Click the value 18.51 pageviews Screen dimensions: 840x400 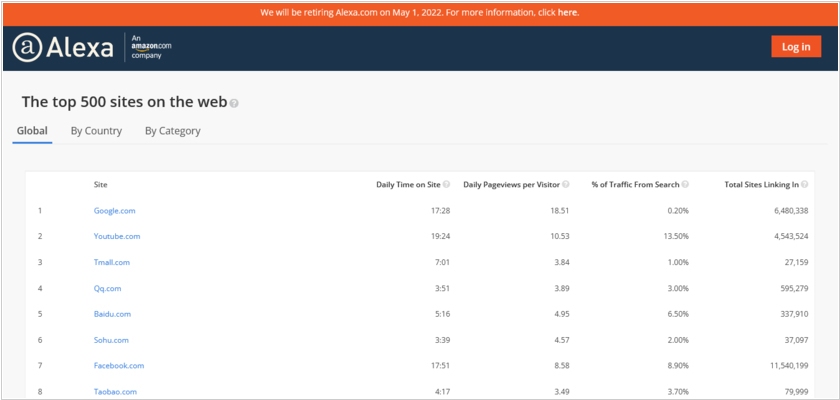click(x=560, y=210)
